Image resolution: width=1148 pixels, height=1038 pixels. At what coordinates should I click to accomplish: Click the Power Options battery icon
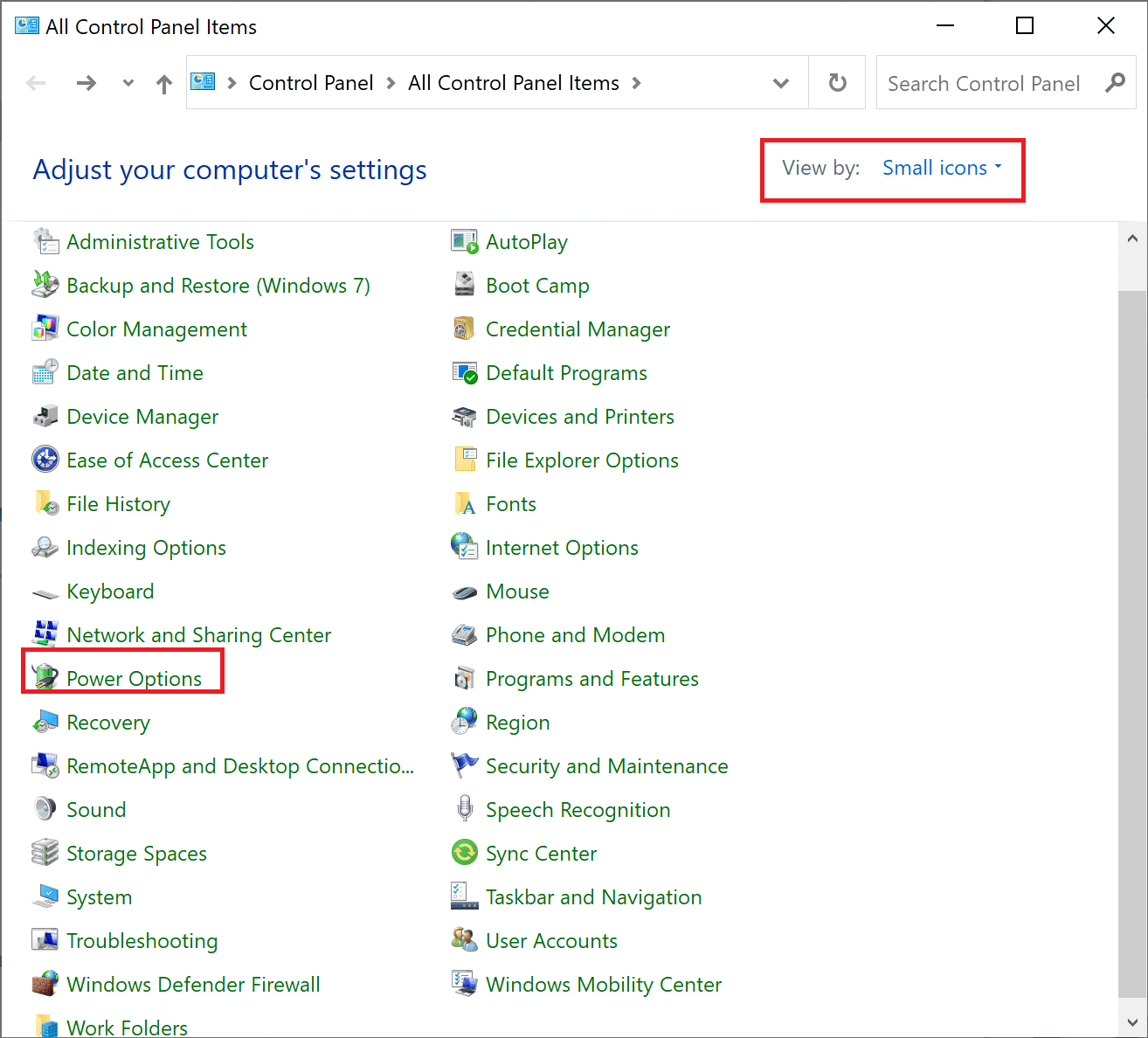tap(45, 676)
